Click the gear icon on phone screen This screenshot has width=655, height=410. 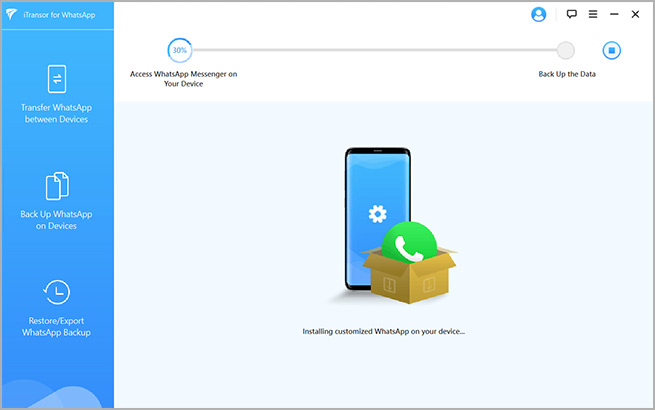377,213
